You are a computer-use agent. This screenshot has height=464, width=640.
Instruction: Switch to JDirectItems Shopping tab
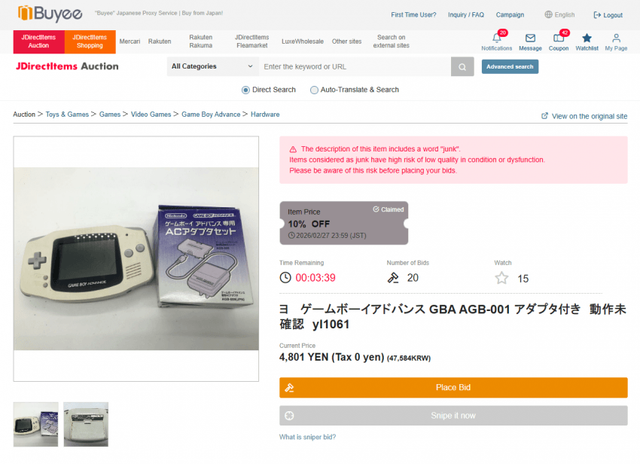(x=90, y=42)
